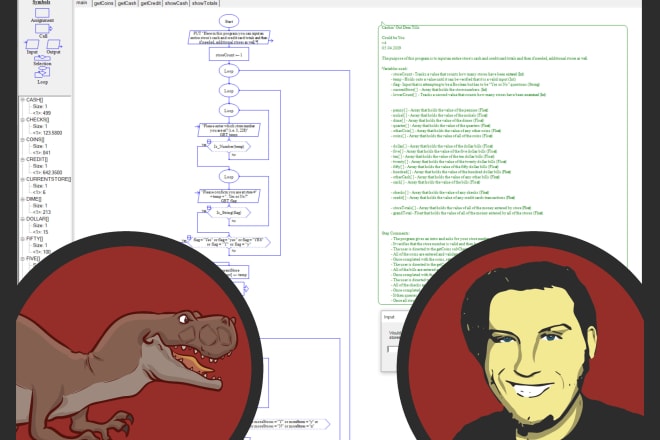Viewport: 660px width, 440px height.
Task: Open the getCoins subchart tab
Action: tap(104, 3)
